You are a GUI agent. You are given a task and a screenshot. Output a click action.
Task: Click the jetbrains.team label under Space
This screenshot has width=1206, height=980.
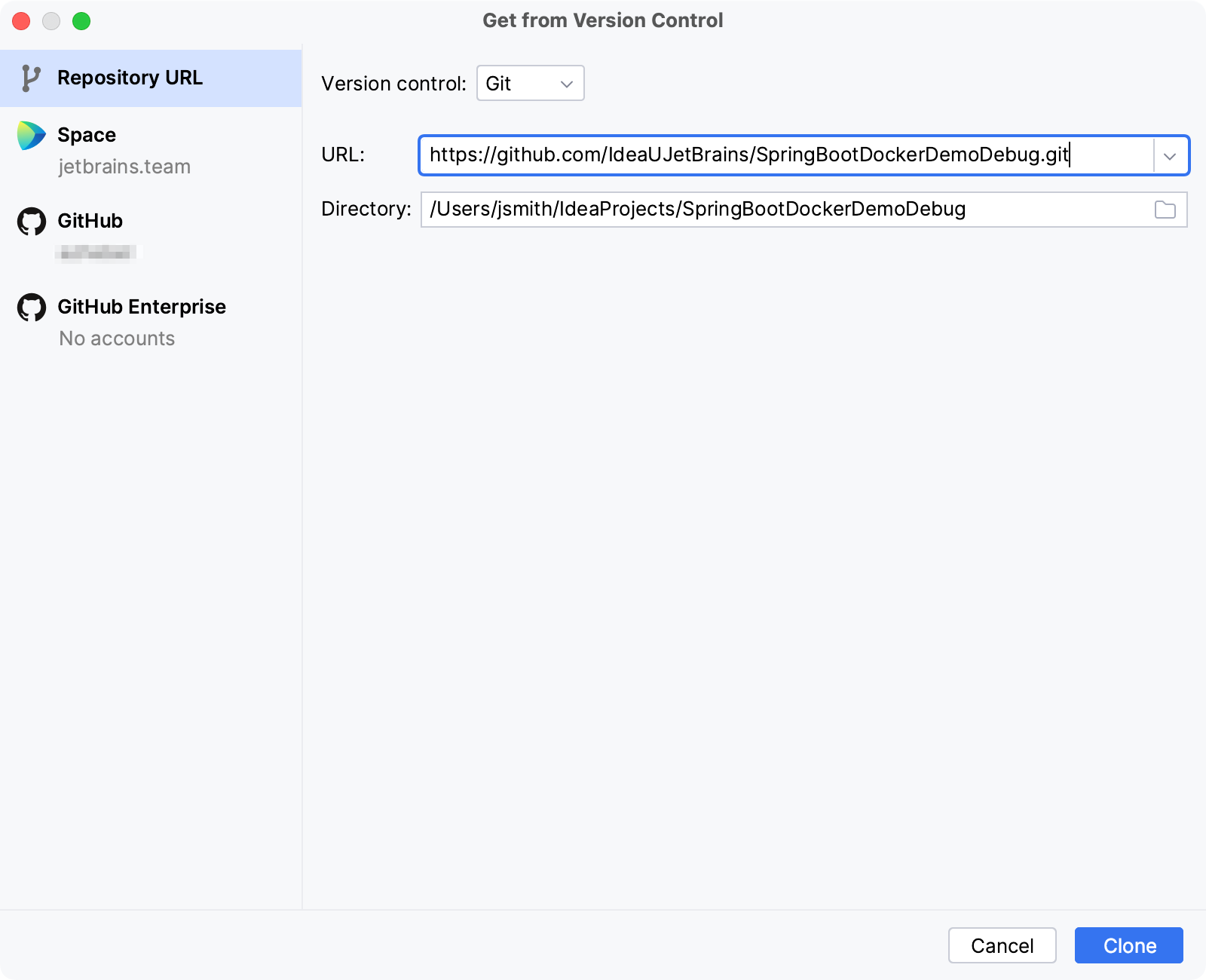tap(124, 167)
